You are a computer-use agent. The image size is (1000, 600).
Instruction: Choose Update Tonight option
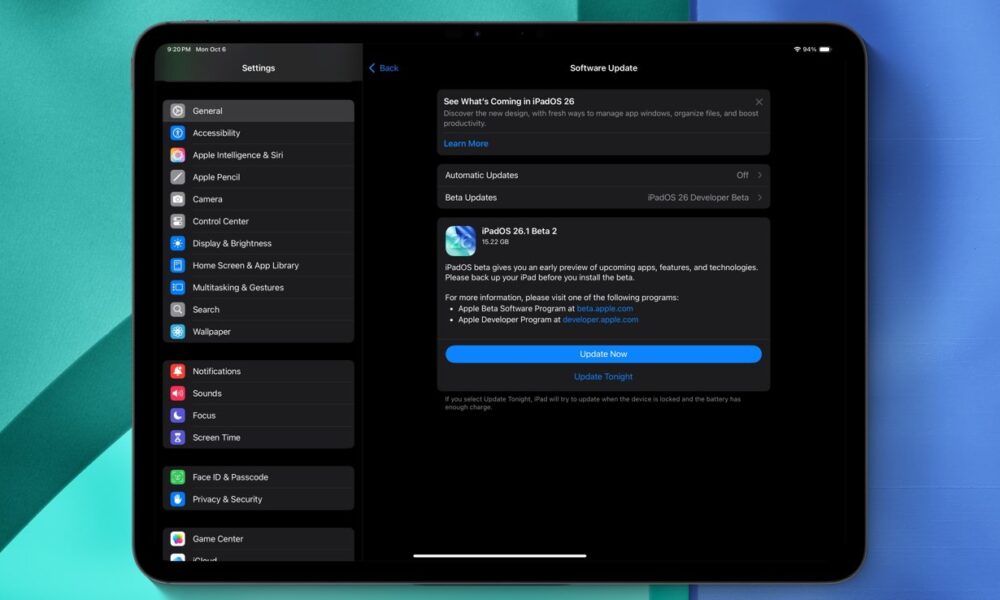click(603, 377)
